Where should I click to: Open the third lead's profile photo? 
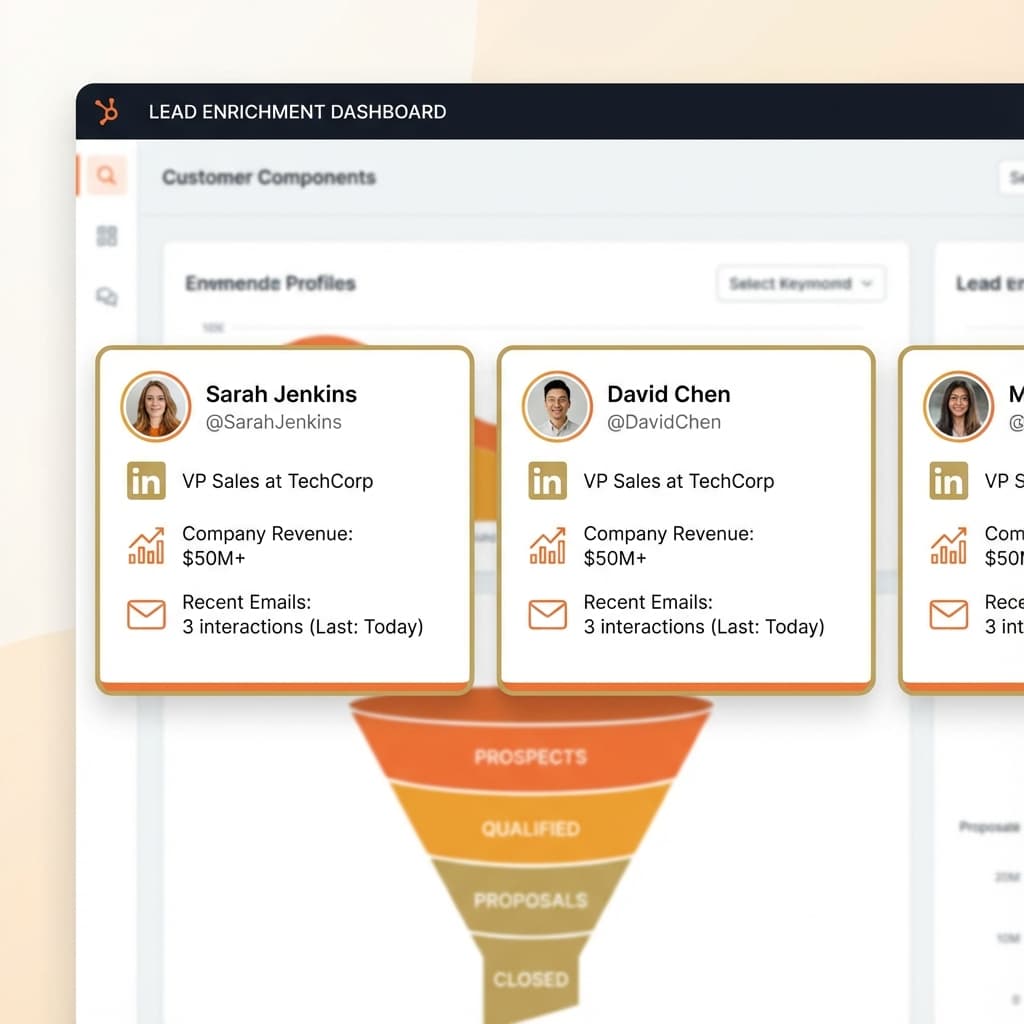tap(958, 407)
